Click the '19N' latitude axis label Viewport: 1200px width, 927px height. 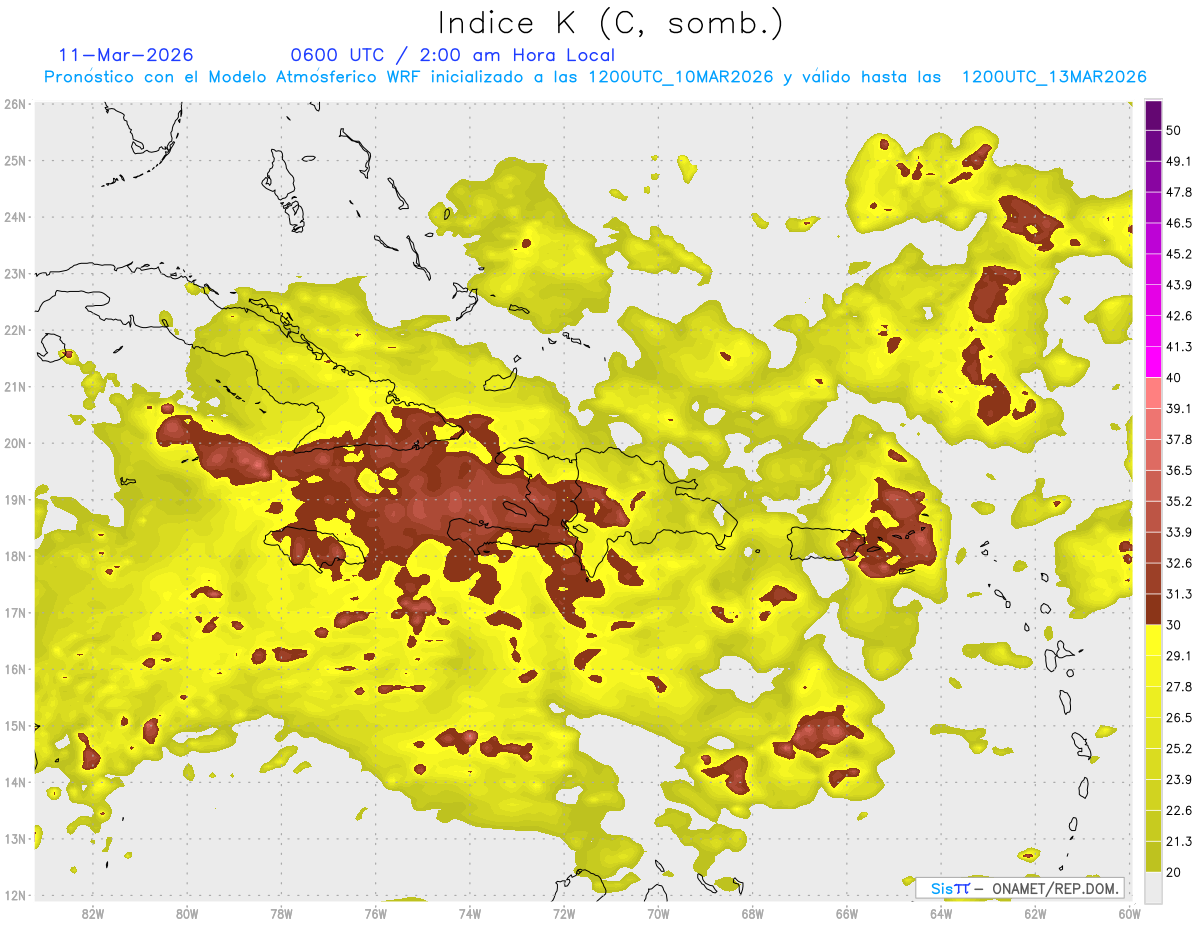(x=15, y=499)
